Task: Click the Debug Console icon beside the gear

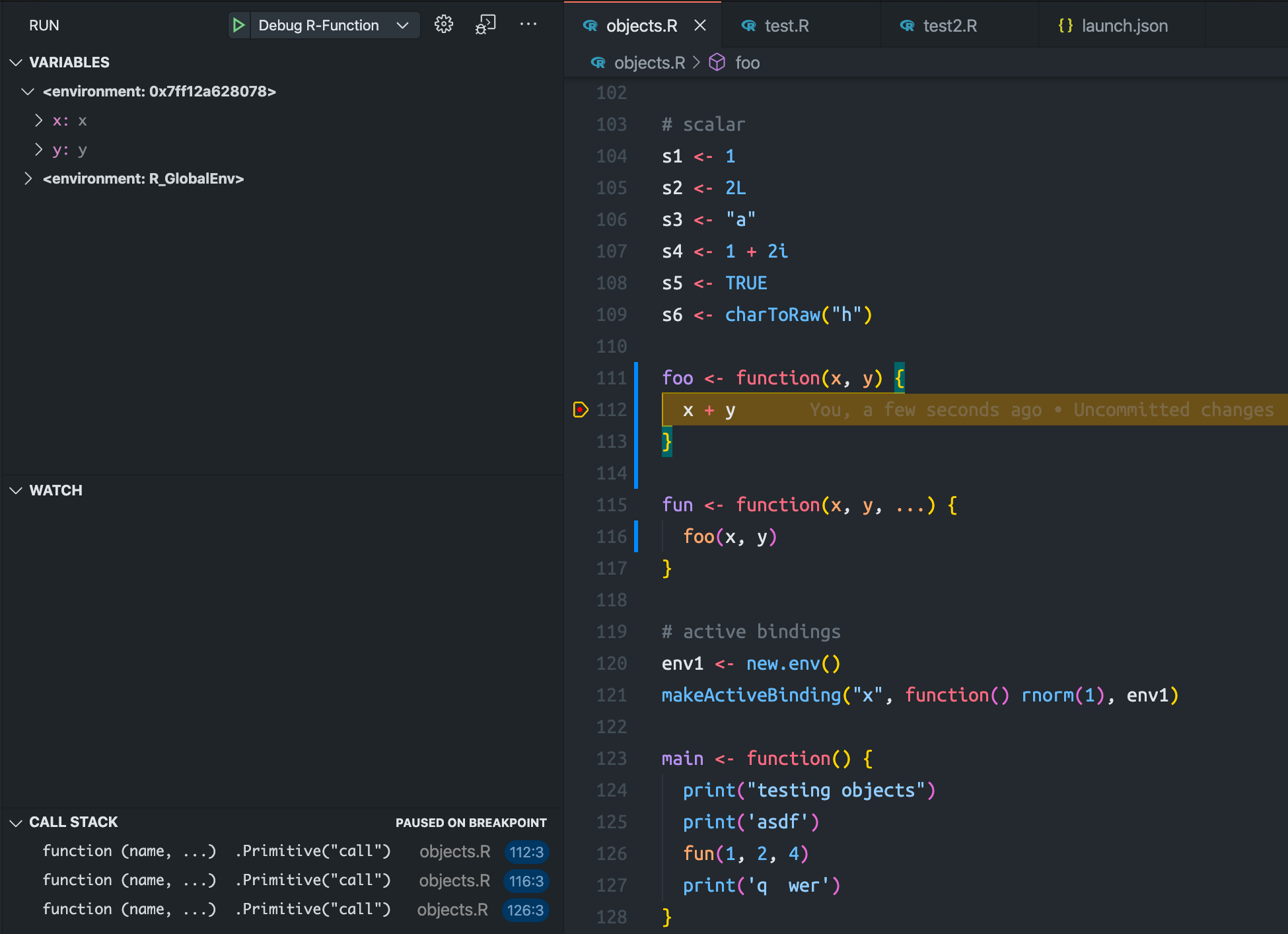Action: click(x=485, y=24)
